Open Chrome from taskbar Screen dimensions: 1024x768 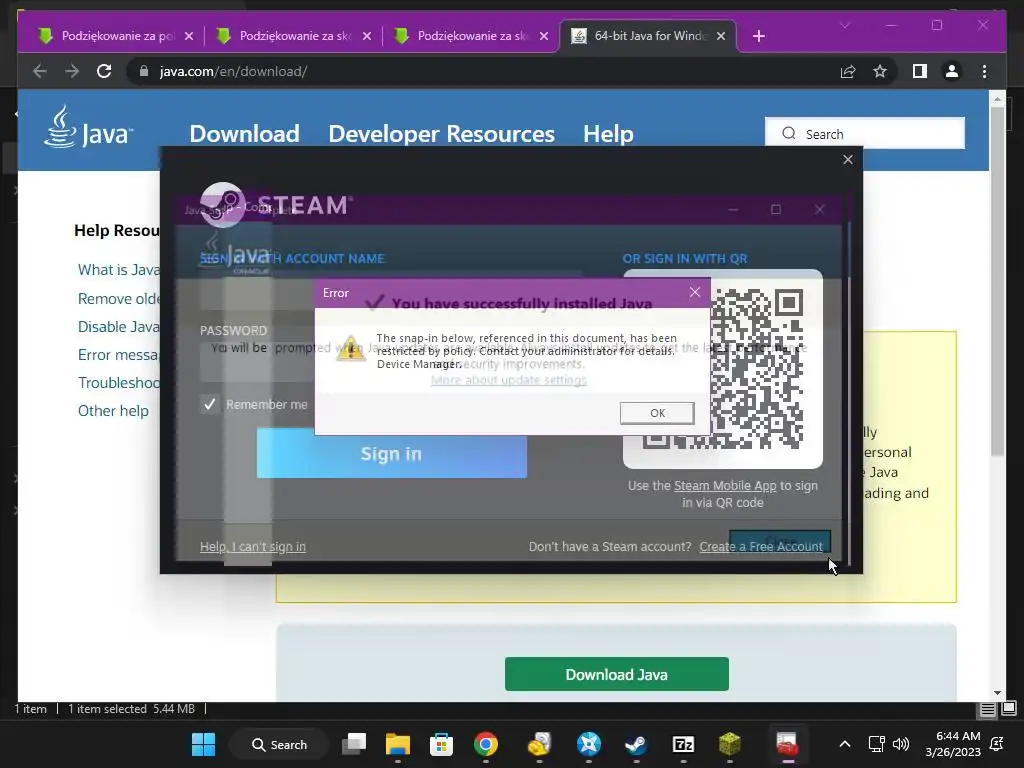click(x=485, y=744)
